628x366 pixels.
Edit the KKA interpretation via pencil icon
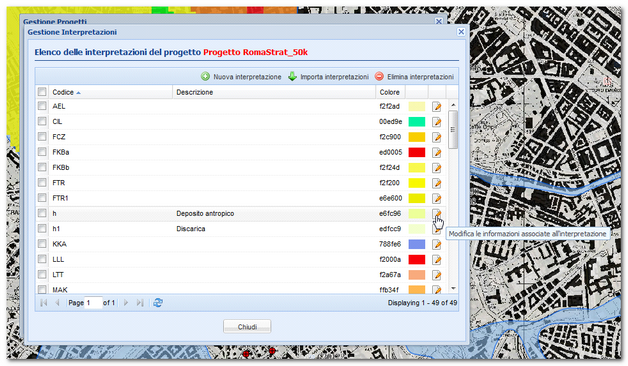click(437, 244)
